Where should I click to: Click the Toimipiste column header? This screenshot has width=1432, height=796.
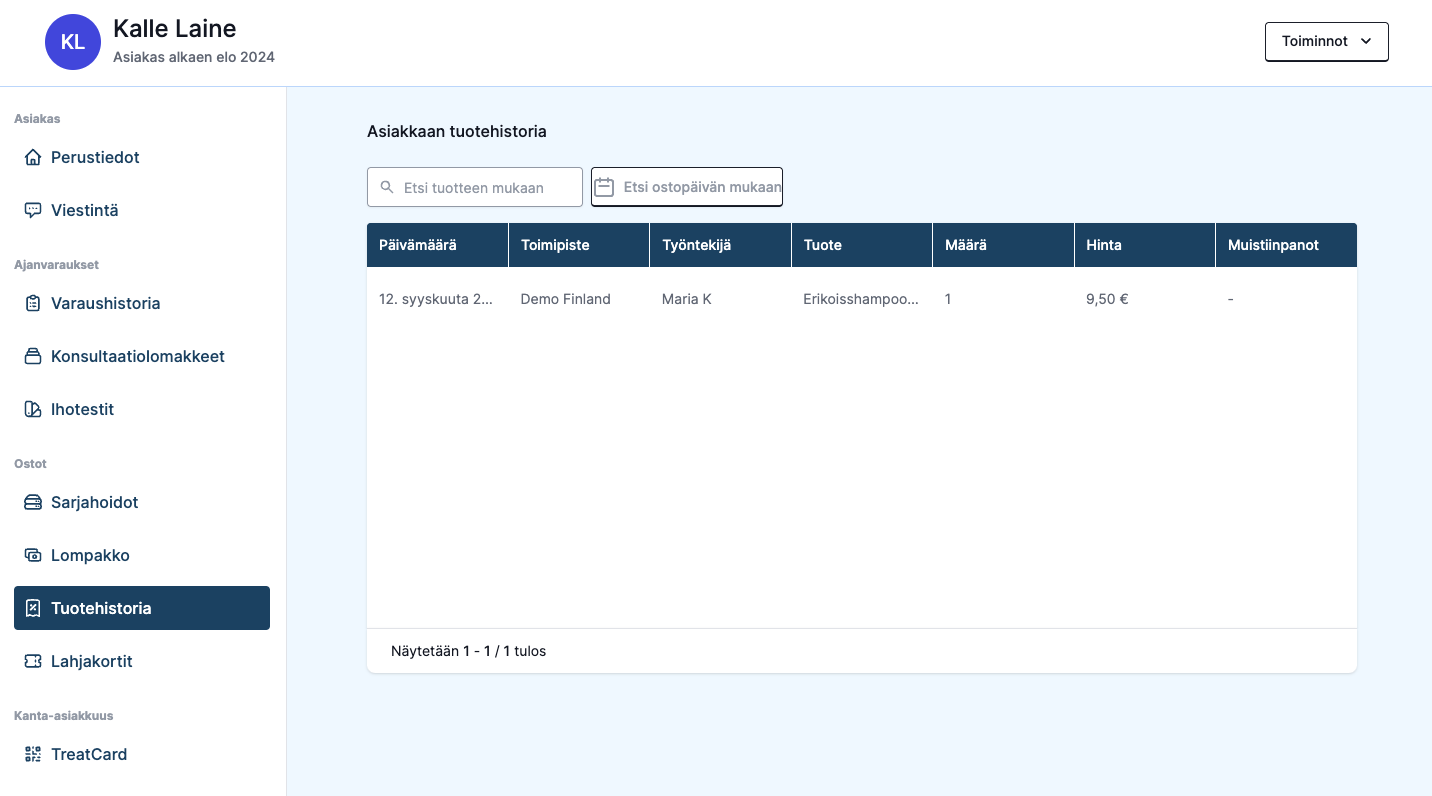click(579, 245)
